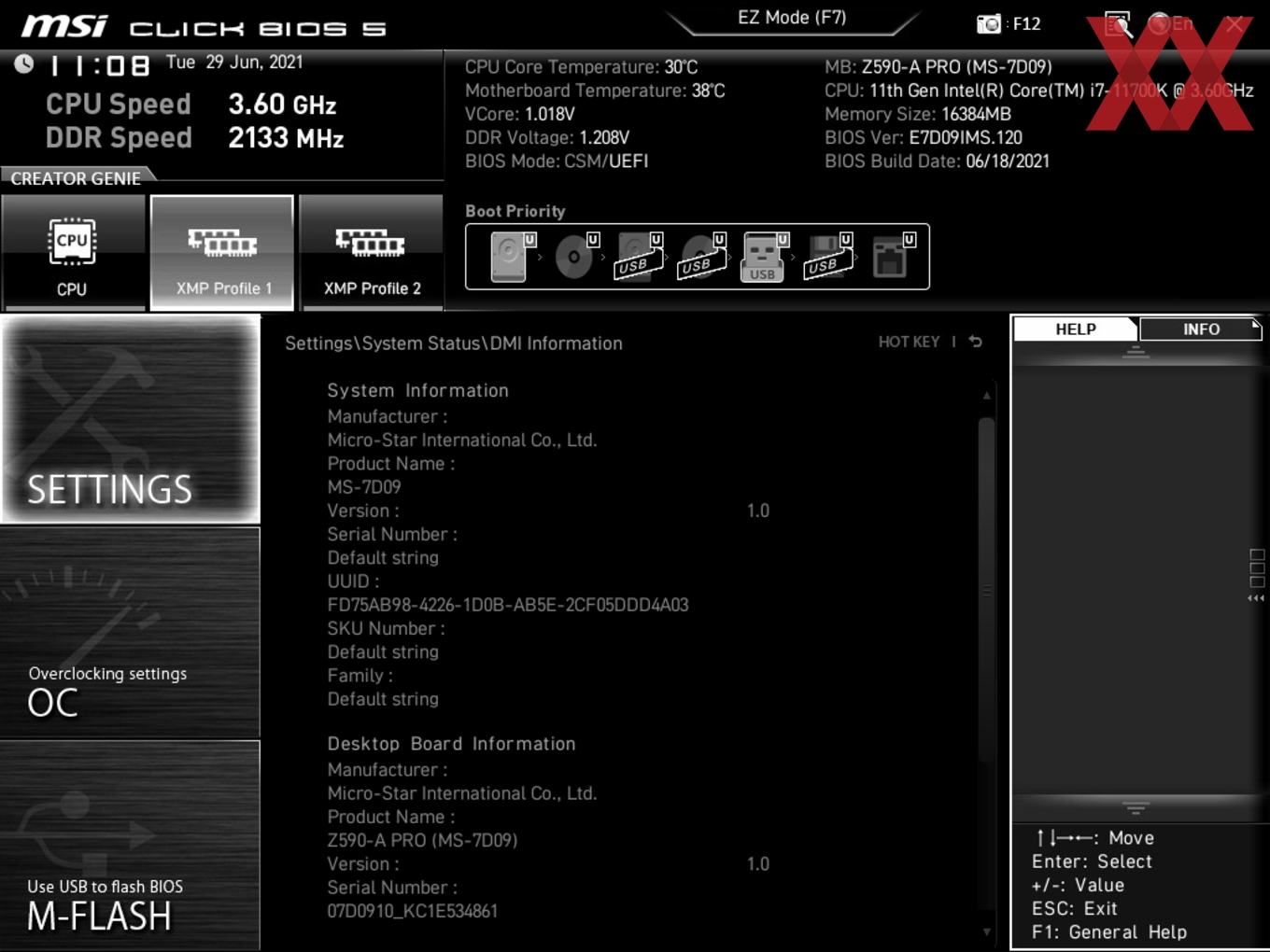Select the product name MS-7D09

364,486
